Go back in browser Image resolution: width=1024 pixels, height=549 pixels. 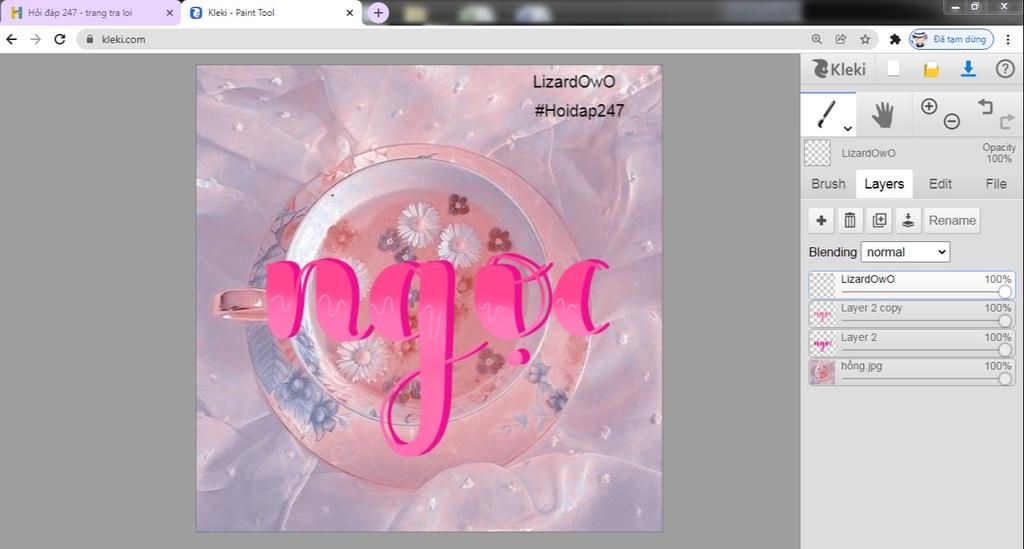coord(11,39)
